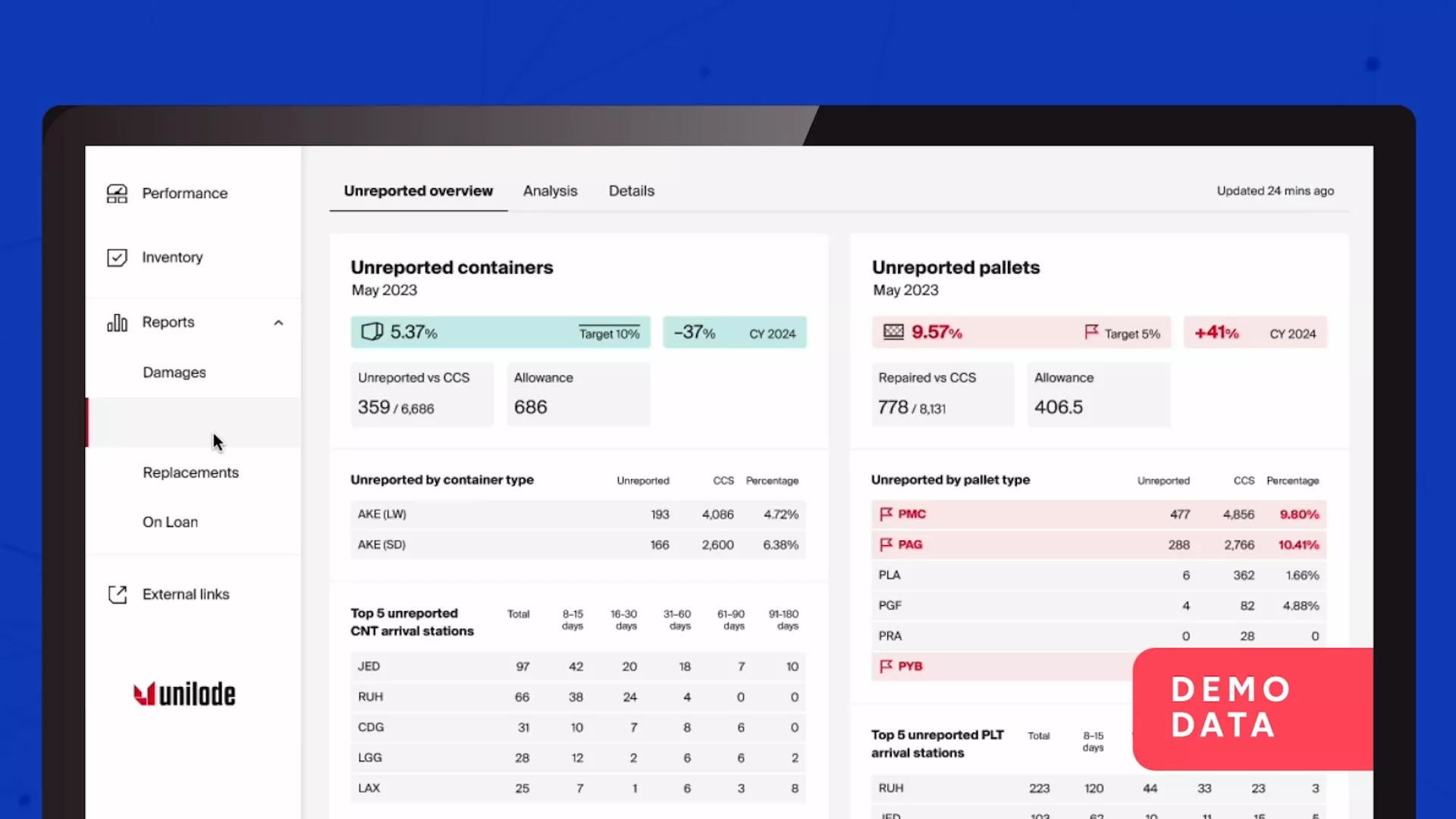Click the unilode logo
The height and width of the screenshot is (819, 1456).
184,693
